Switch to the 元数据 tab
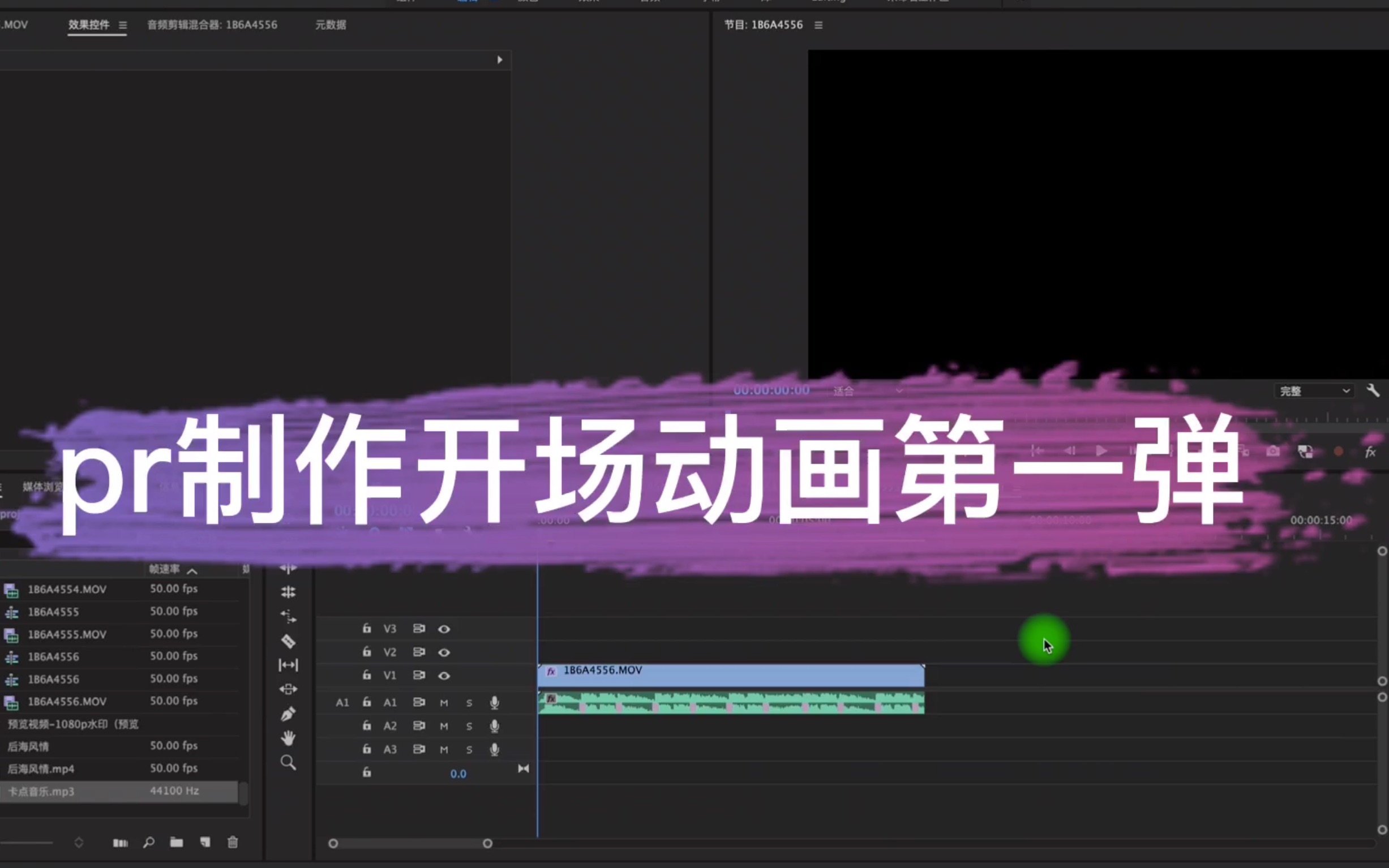The image size is (1389, 868). pos(331,25)
